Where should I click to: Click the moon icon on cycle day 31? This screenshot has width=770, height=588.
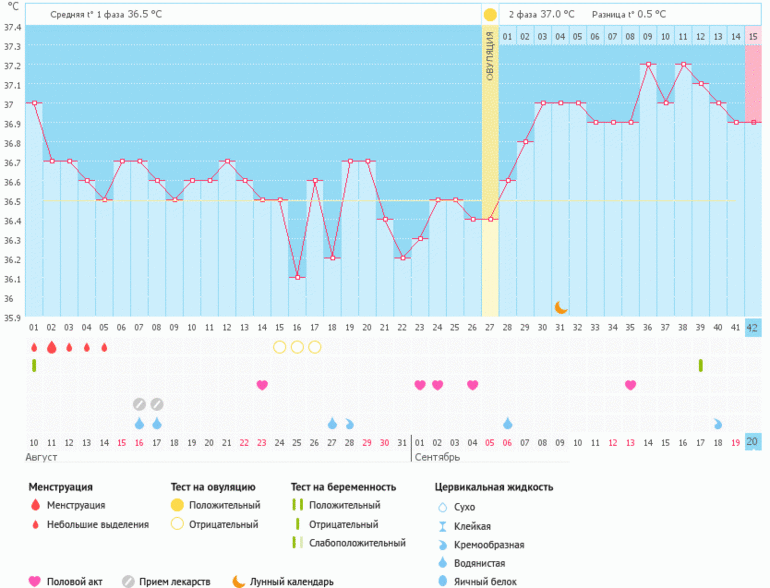561,308
